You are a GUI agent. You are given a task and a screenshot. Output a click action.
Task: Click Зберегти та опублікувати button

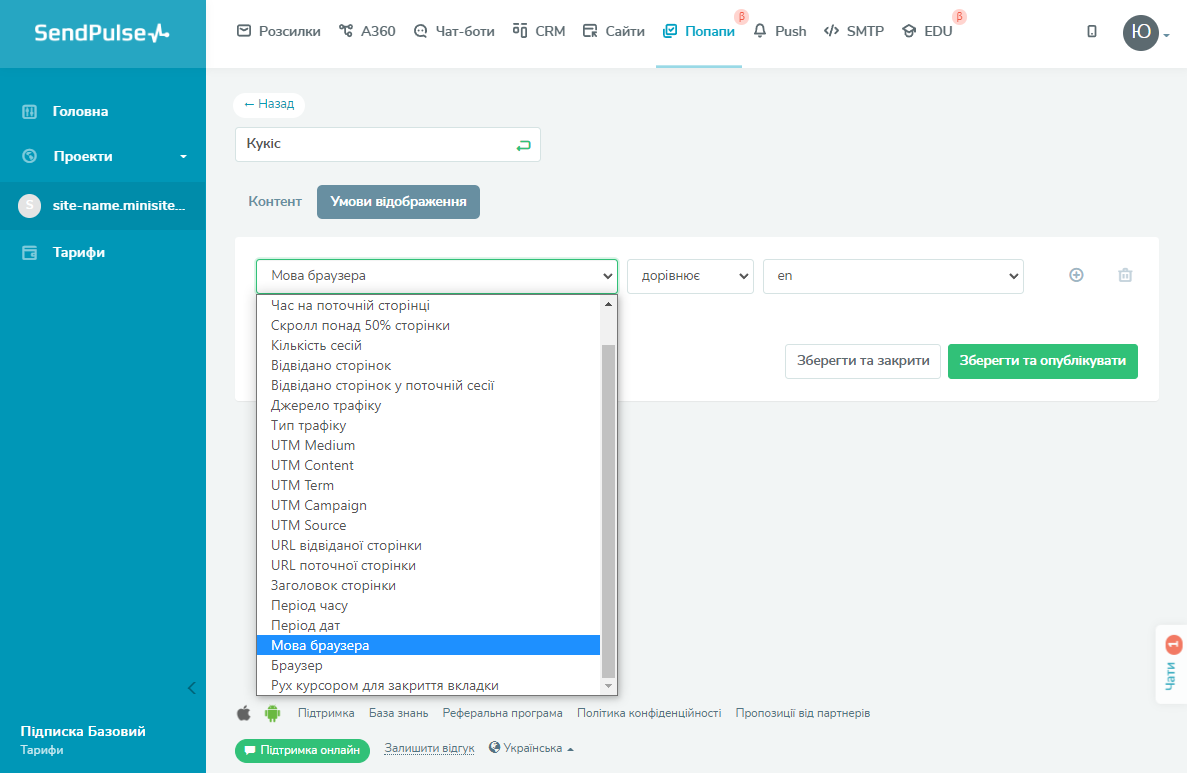click(x=1042, y=361)
